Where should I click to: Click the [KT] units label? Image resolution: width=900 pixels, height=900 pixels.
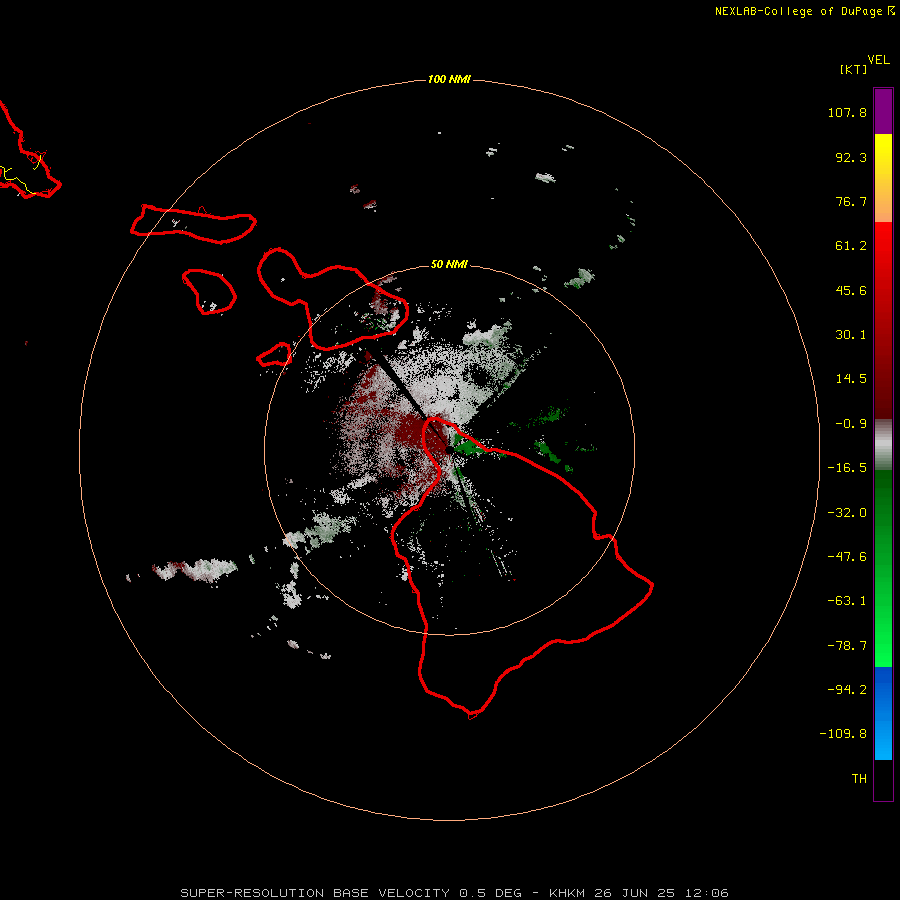(x=853, y=69)
